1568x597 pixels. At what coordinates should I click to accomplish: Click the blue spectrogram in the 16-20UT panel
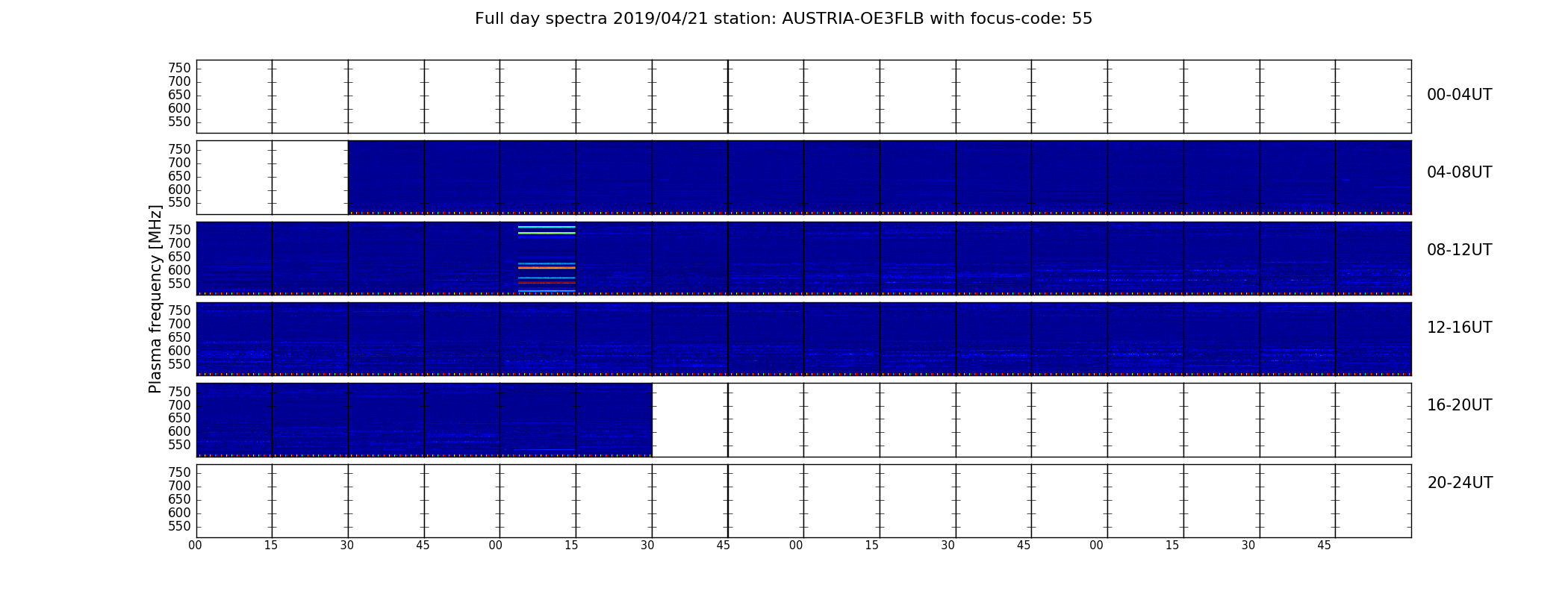[x=424, y=419]
